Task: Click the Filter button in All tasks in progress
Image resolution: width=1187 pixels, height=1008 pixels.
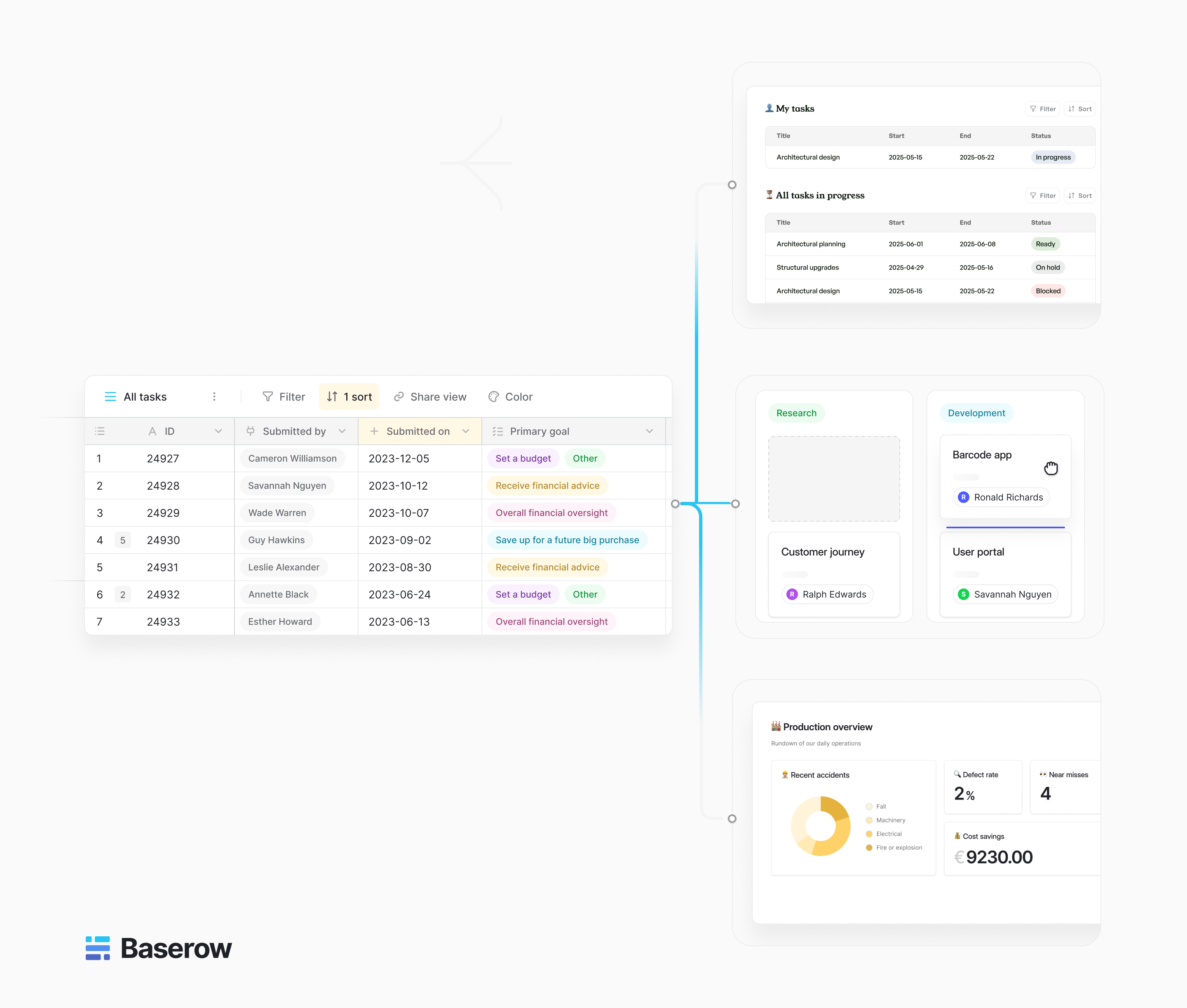Action: point(1043,196)
